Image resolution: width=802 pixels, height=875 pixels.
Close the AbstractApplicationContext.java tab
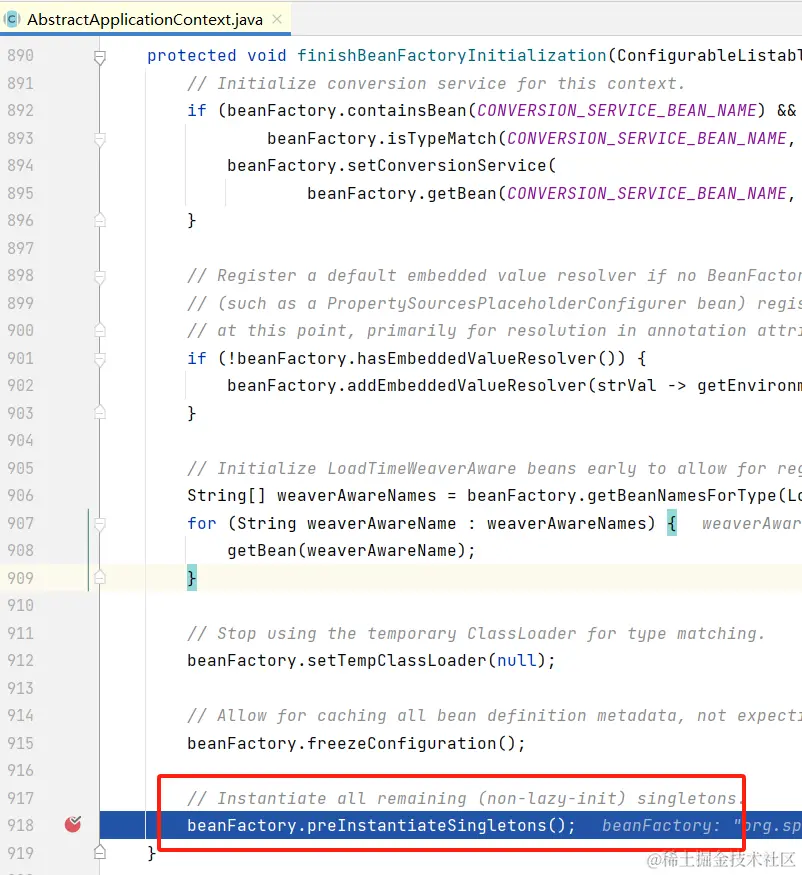click(278, 18)
